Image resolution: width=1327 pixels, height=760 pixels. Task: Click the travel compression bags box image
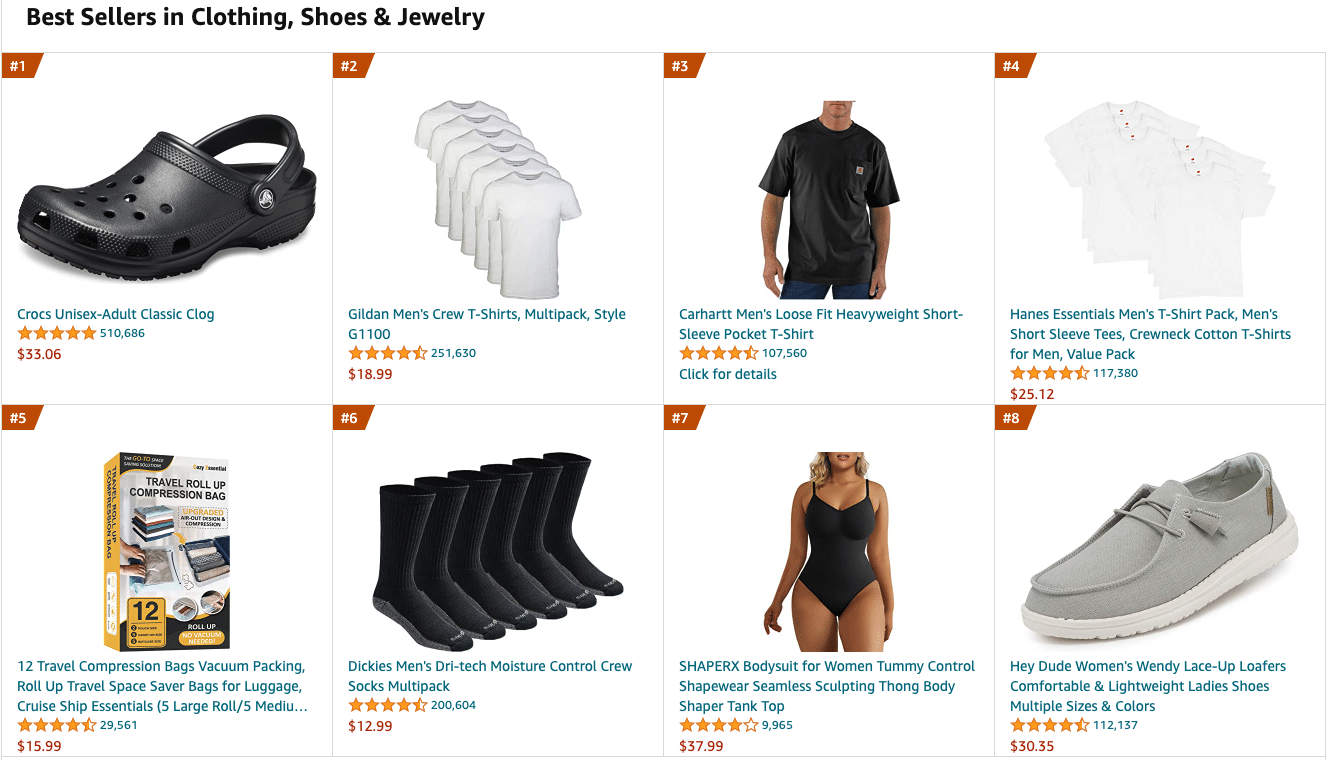[x=166, y=551]
